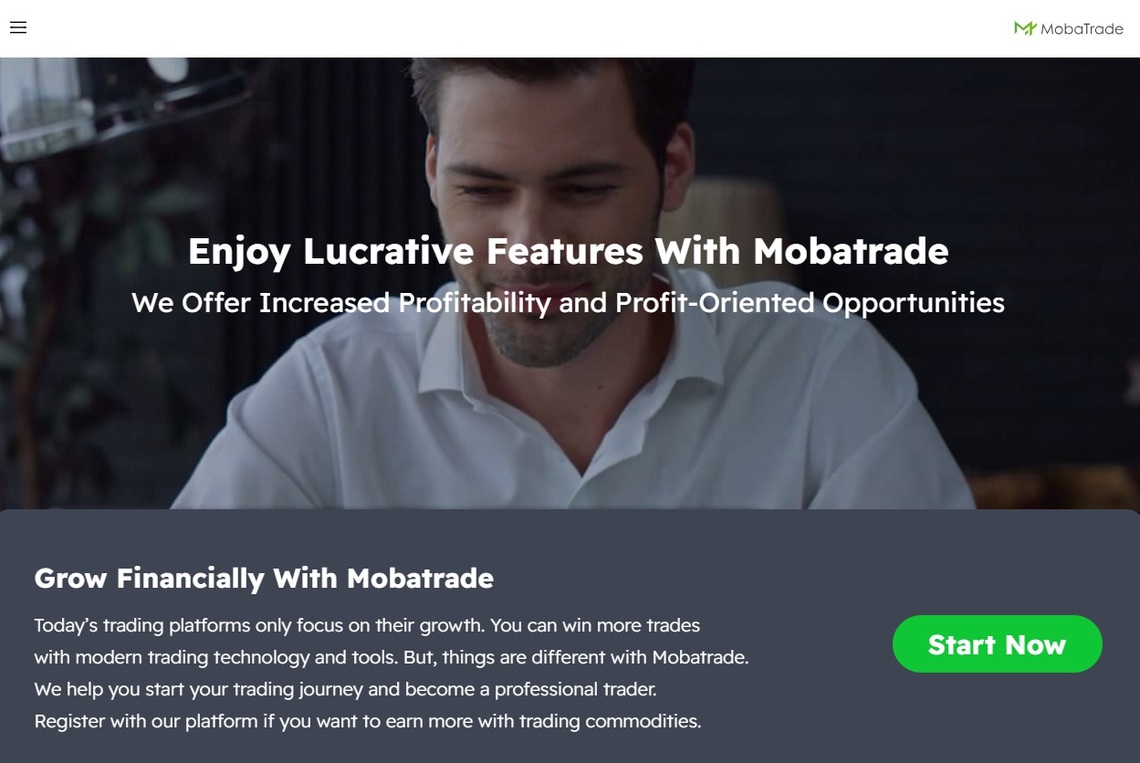
Task: Click 'professional trader' in the description text
Action: 576,690
